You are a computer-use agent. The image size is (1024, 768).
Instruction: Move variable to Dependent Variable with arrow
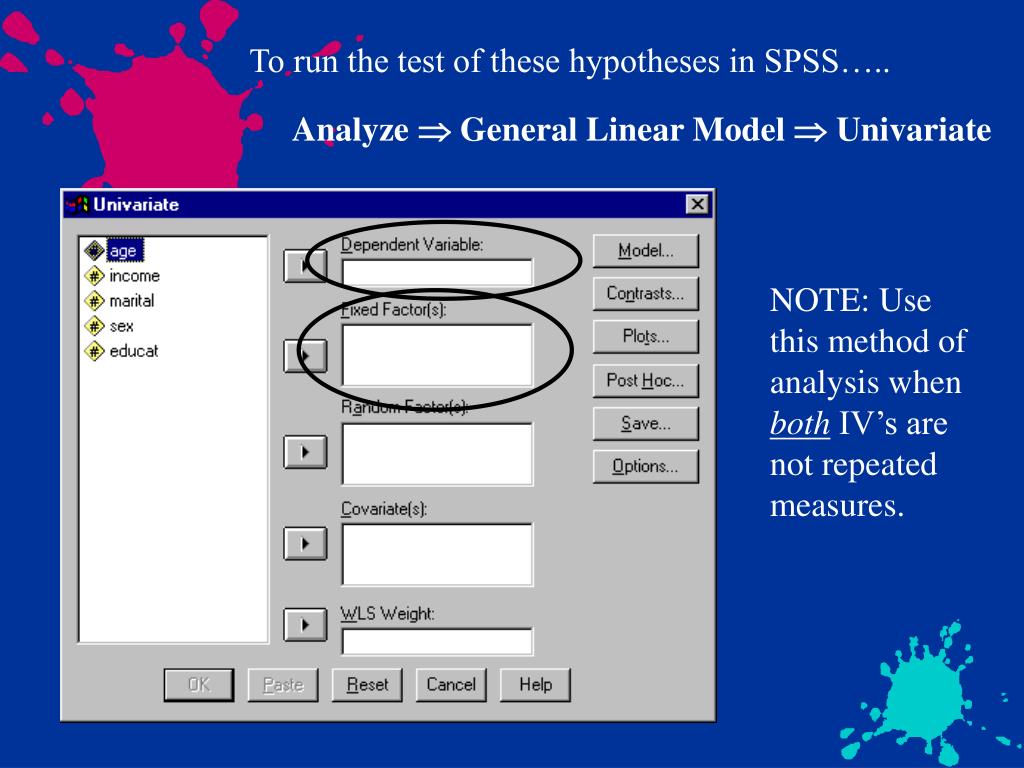click(305, 266)
